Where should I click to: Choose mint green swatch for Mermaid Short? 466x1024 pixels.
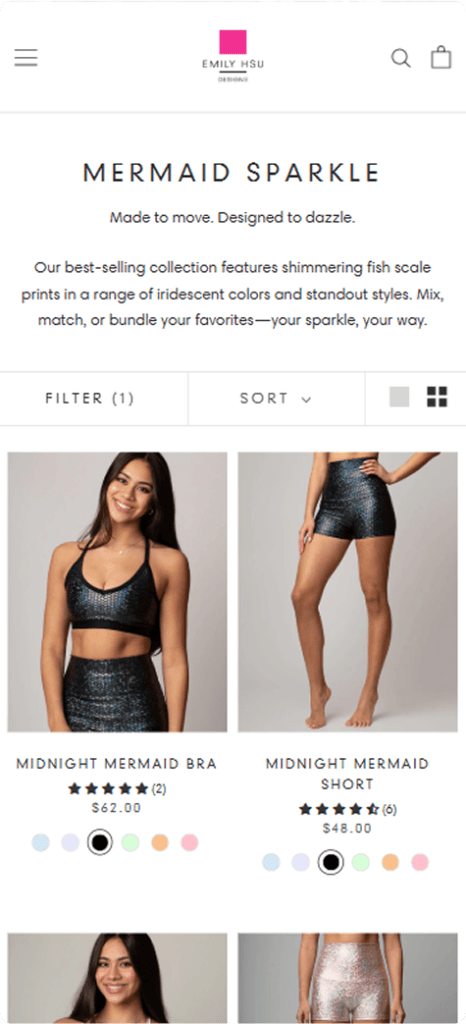point(361,863)
